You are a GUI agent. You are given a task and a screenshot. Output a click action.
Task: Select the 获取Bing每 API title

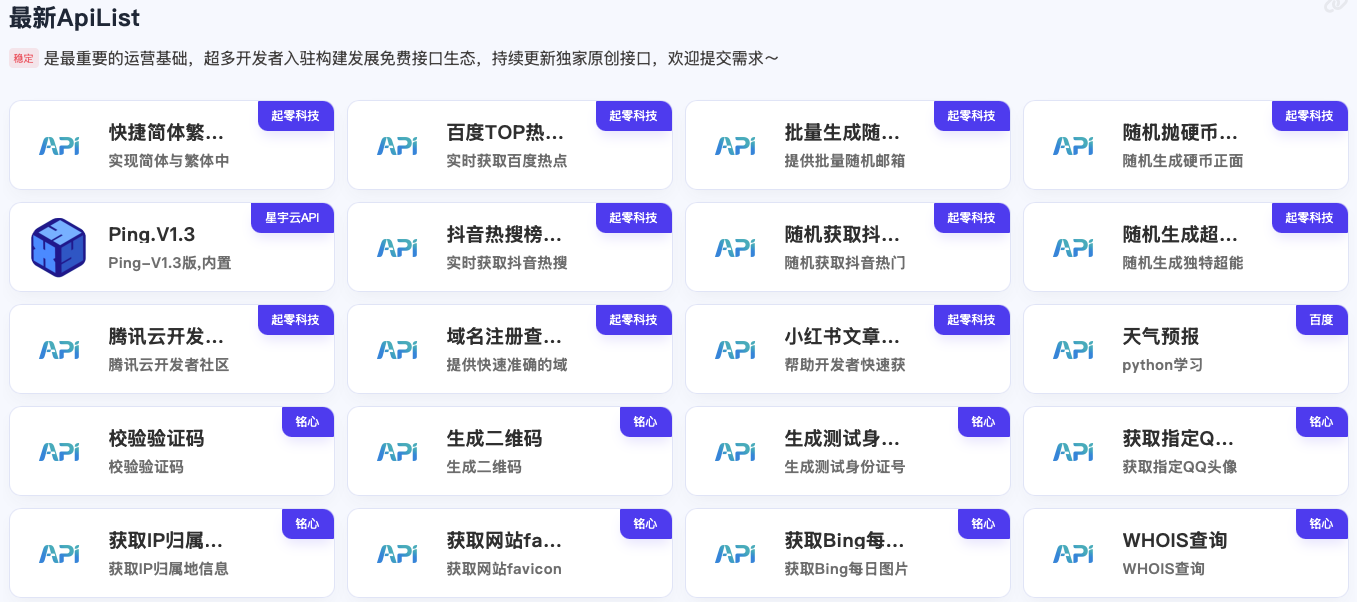pyautogui.click(x=844, y=541)
